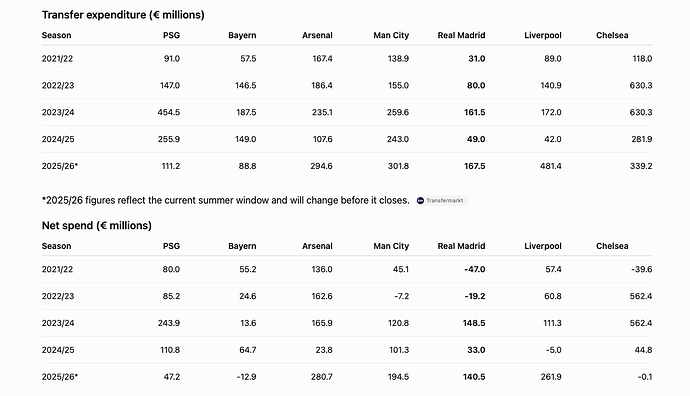
Task: Click the Real Madrid header in Net spend table
Action: click(x=461, y=246)
